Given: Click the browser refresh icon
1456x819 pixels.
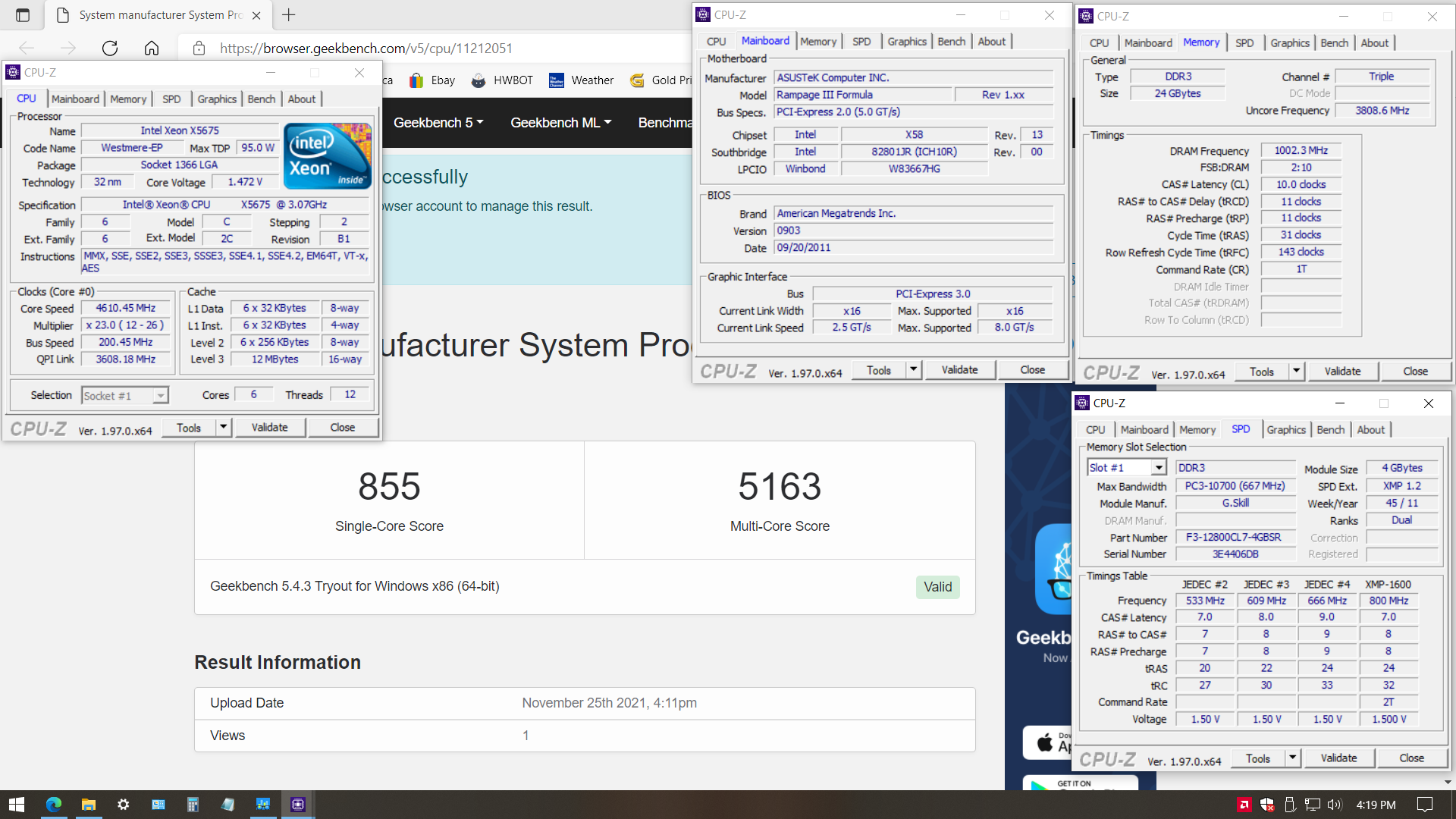Looking at the screenshot, I should (110, 49).
